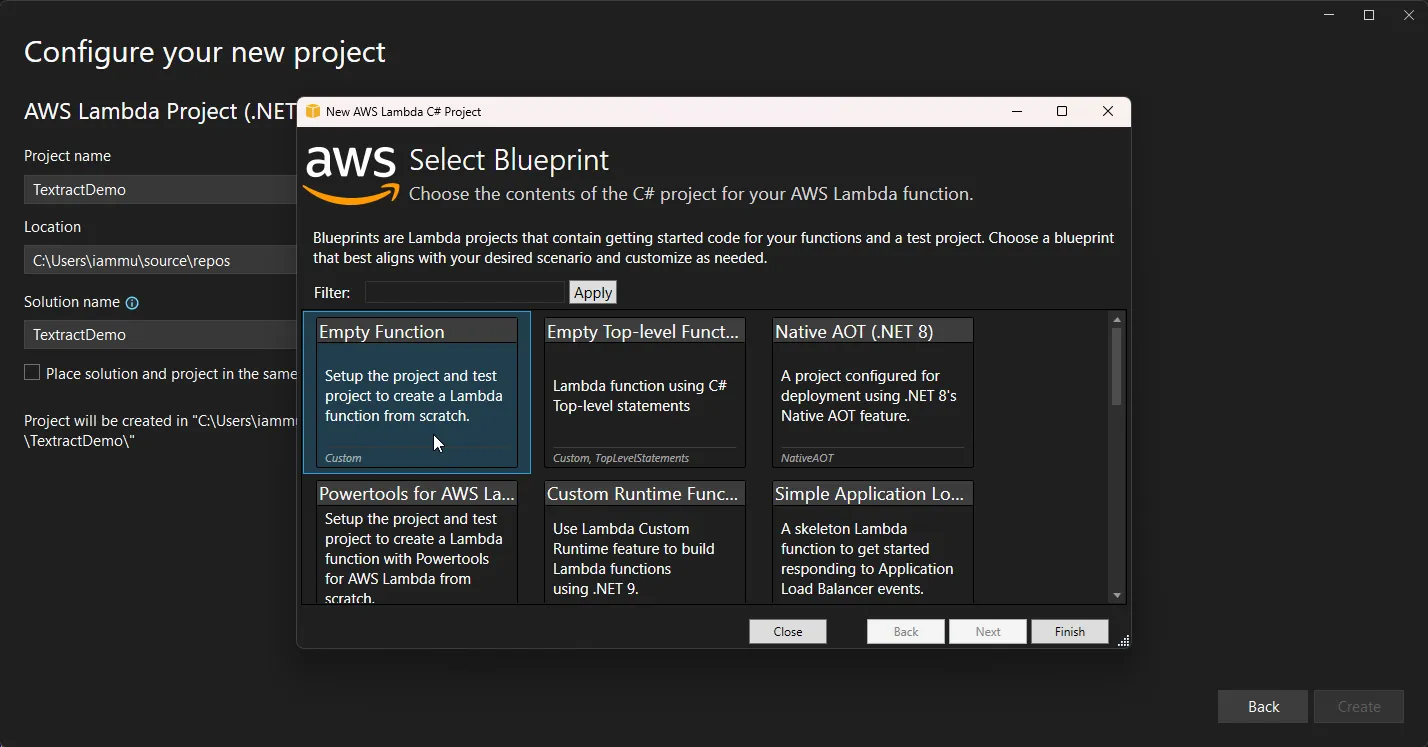Click the Solution name info icon
This screenshot has width=1428, height=747.
132,303
